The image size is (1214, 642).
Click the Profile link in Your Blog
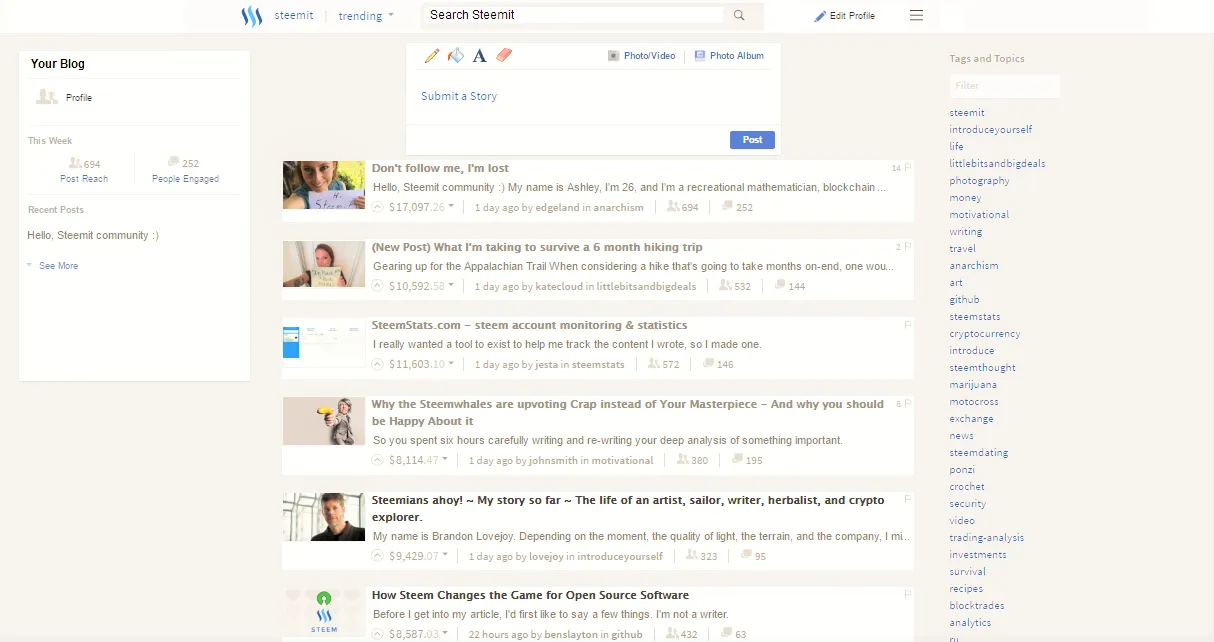tap(79, 97)
